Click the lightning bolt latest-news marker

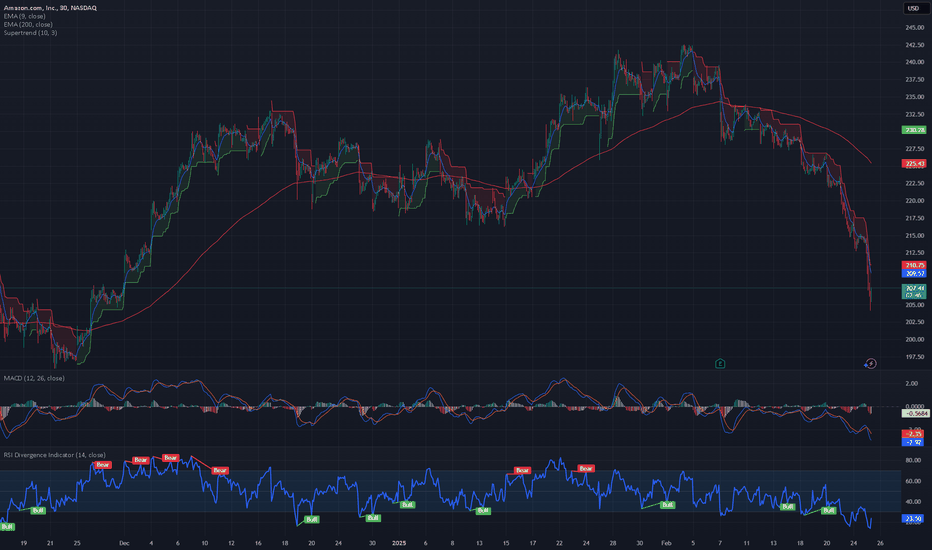[x=871, y=363]
